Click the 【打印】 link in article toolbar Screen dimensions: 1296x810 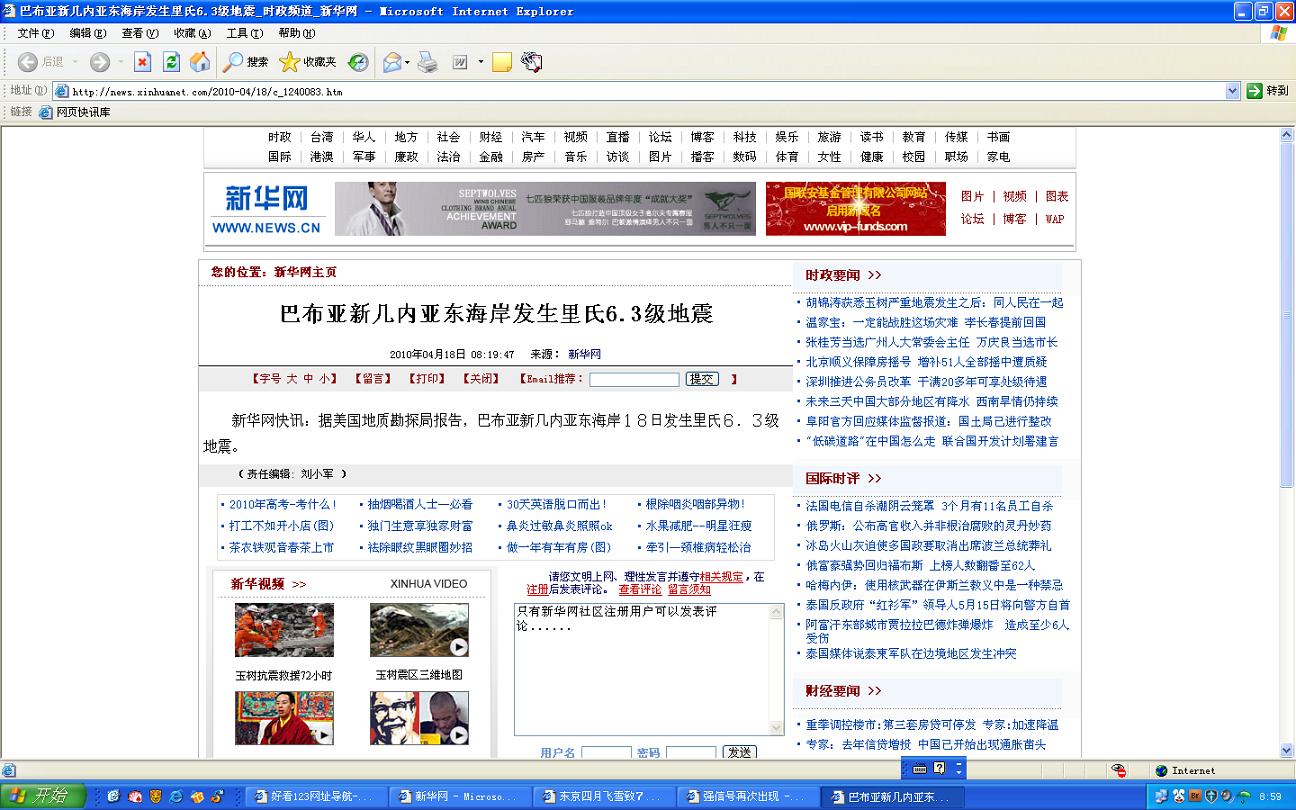427,379
